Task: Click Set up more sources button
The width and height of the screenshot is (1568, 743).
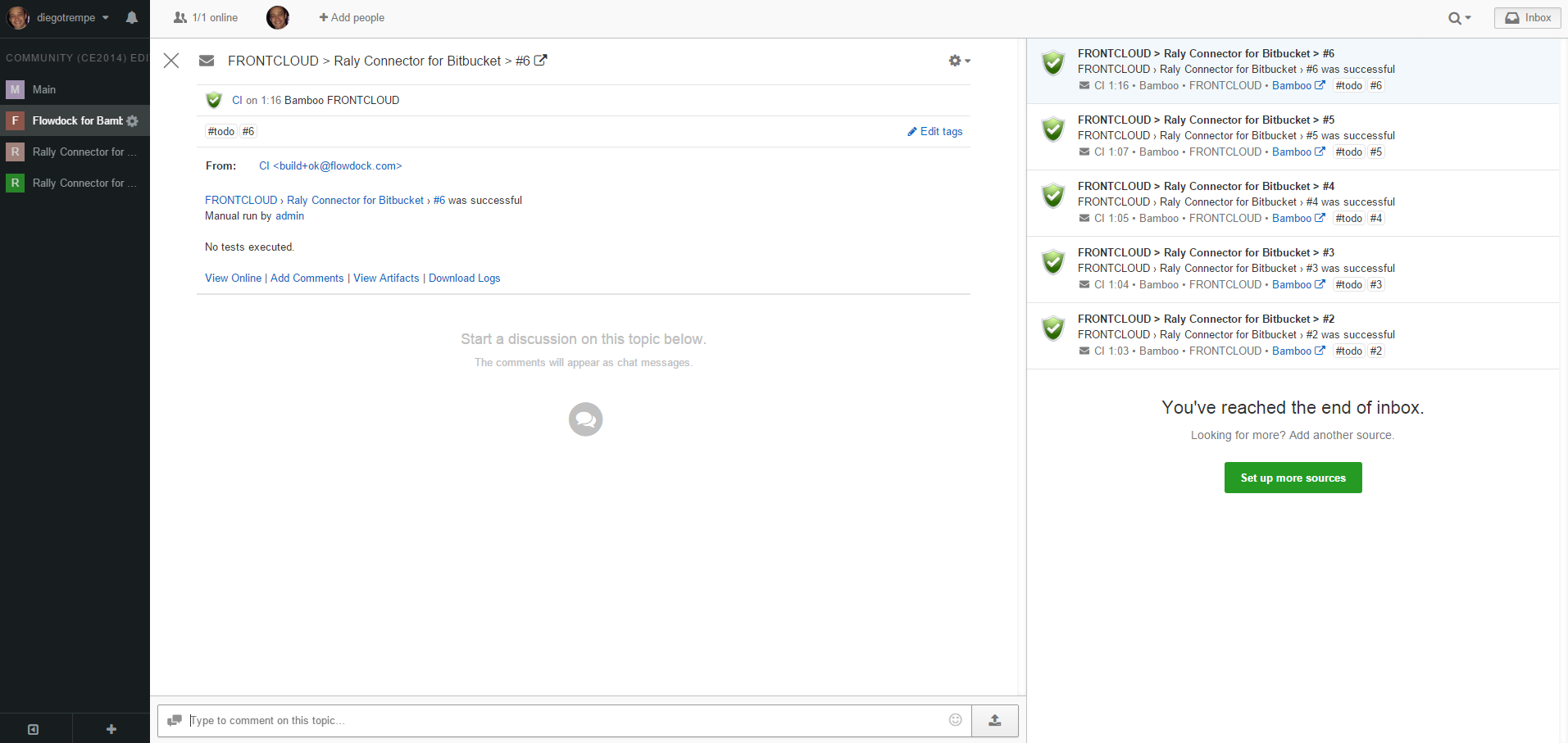Action: point(1293,478)
